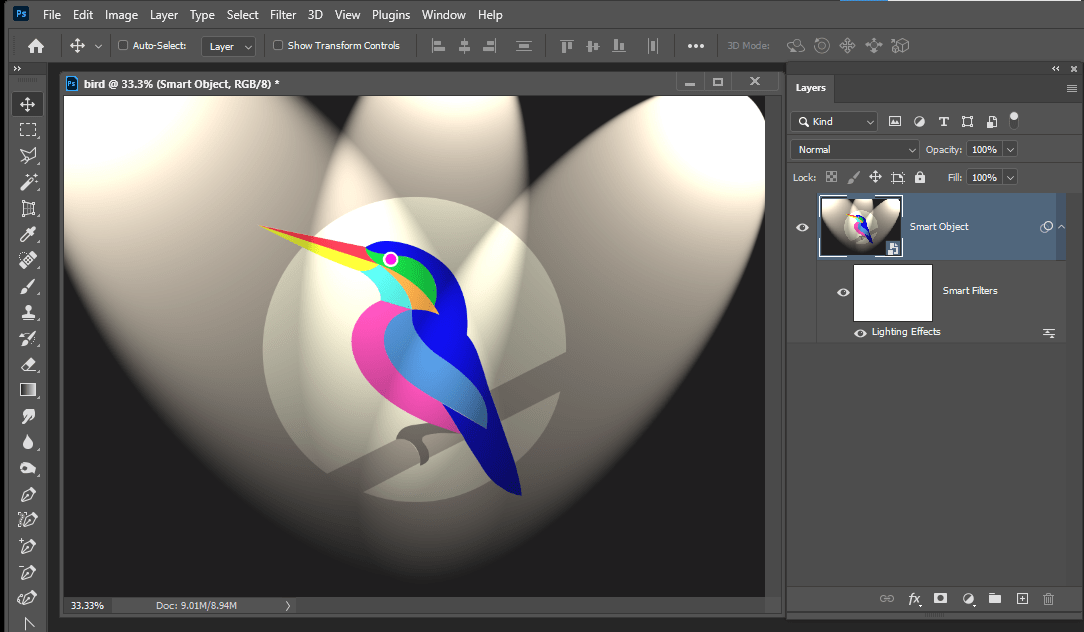Click the document size status bar text
Screen dimensions: 1084x632
point(195,605)
